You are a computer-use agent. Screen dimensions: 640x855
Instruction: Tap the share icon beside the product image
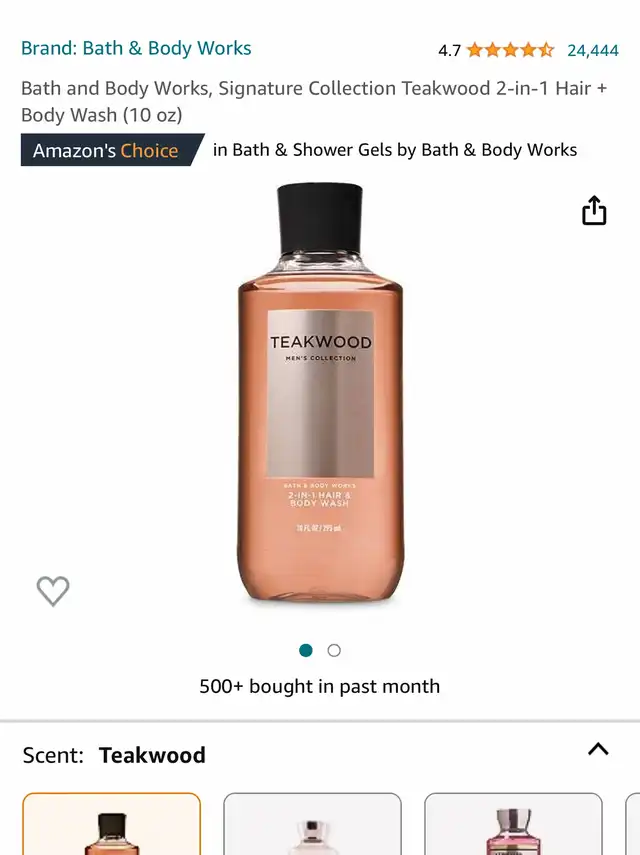[594, 210]
